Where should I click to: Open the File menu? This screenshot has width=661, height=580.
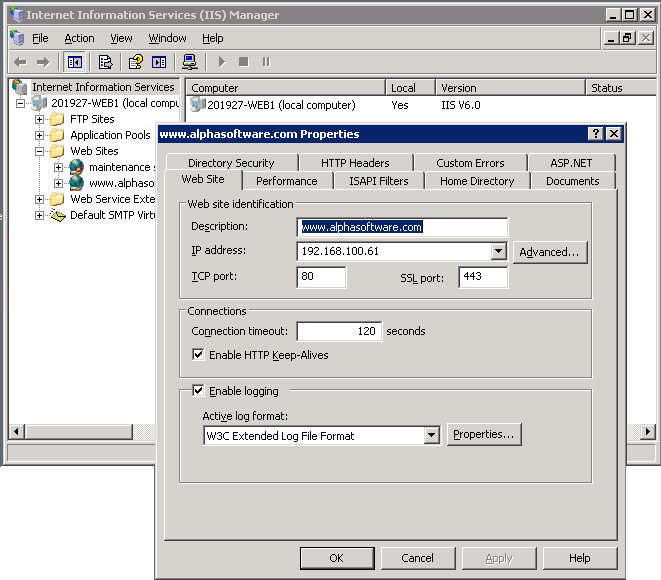pyautogui.click(x=40, y=38)
